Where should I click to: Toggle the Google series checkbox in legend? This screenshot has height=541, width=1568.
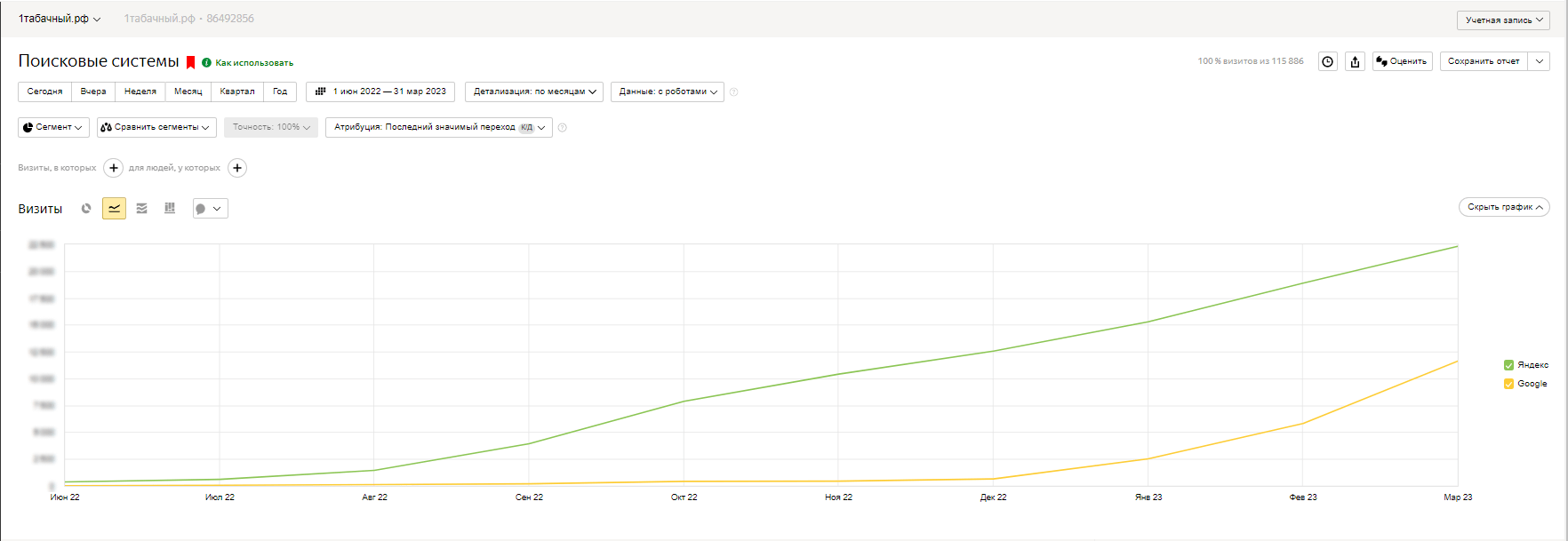click(x=1508, y=384)
